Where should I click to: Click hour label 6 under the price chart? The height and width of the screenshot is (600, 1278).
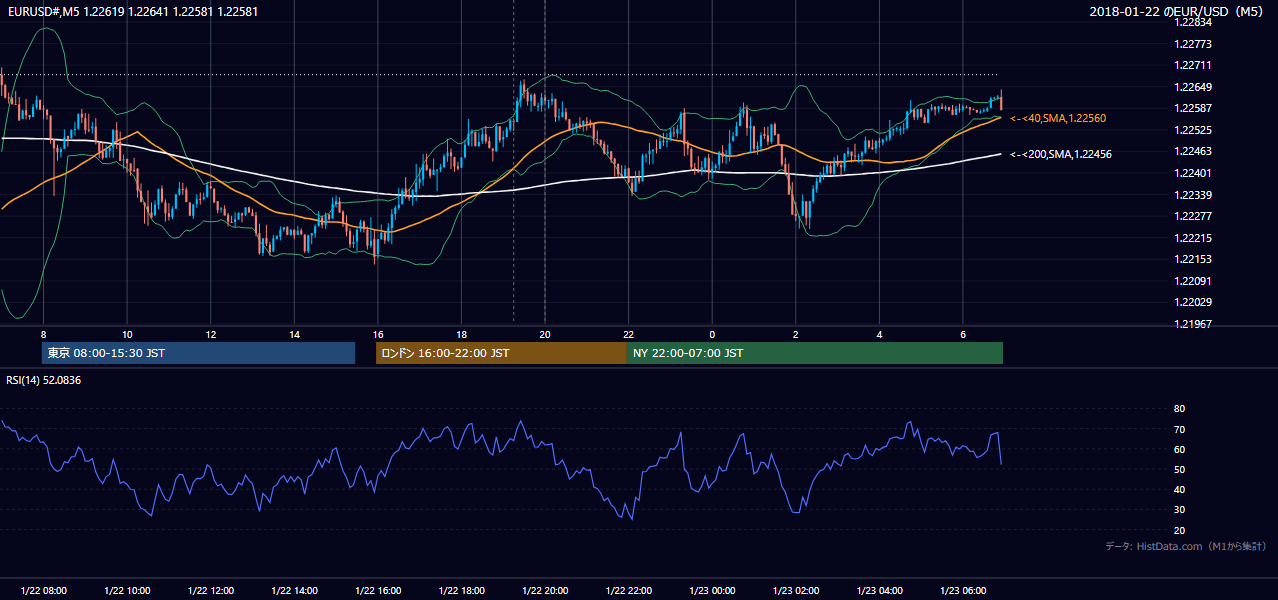click(x=962, y=334)
